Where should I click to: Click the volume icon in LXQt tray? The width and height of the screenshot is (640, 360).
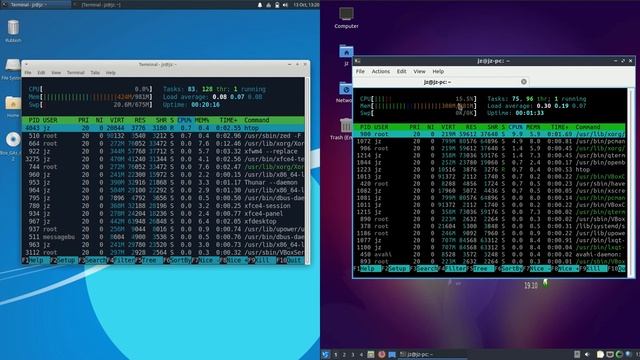tap(587, 355)
